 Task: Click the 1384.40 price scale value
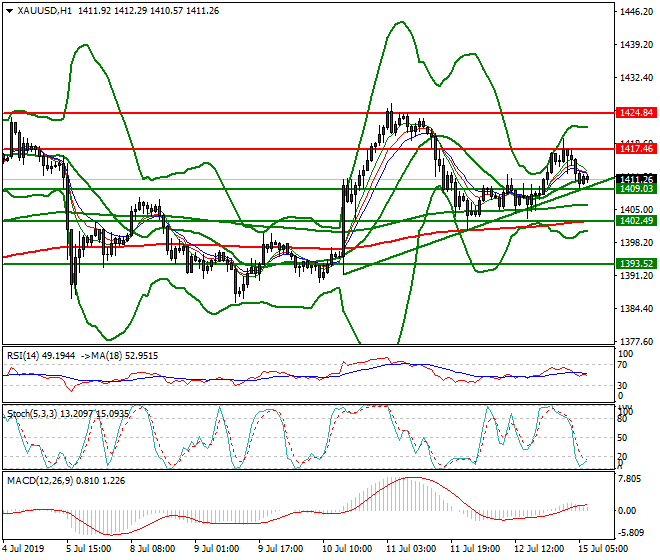click(636, 309)
